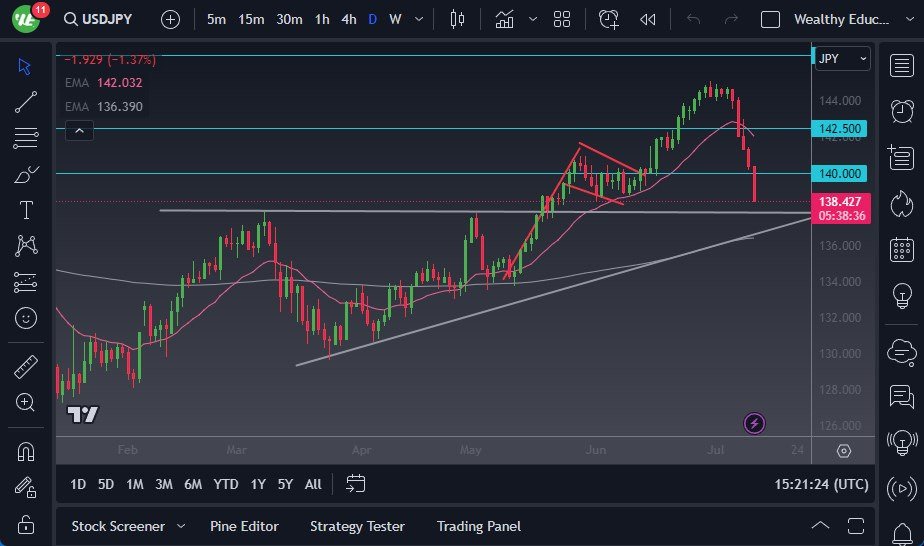Set date range to YTD
The width and height of the screenshot is (924, 546).
pos(226,484)
